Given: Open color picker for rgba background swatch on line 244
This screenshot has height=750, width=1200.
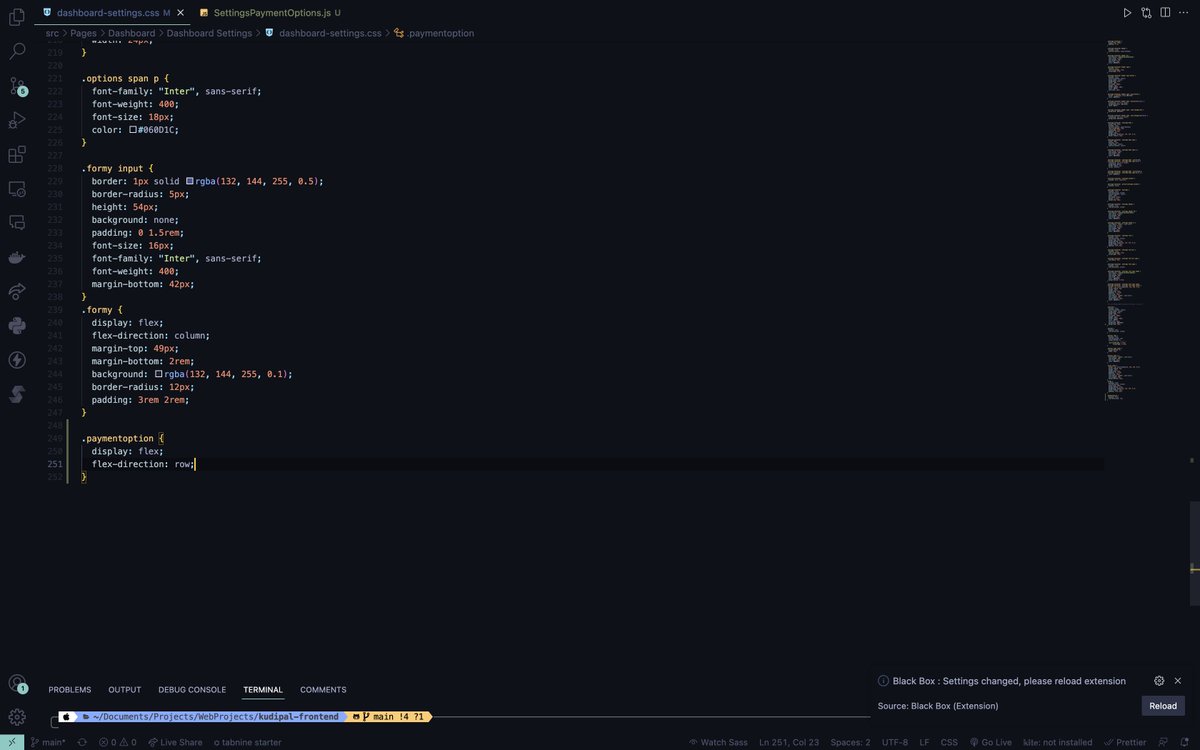Looking at the screenshot, I should (x=159, y=374).
